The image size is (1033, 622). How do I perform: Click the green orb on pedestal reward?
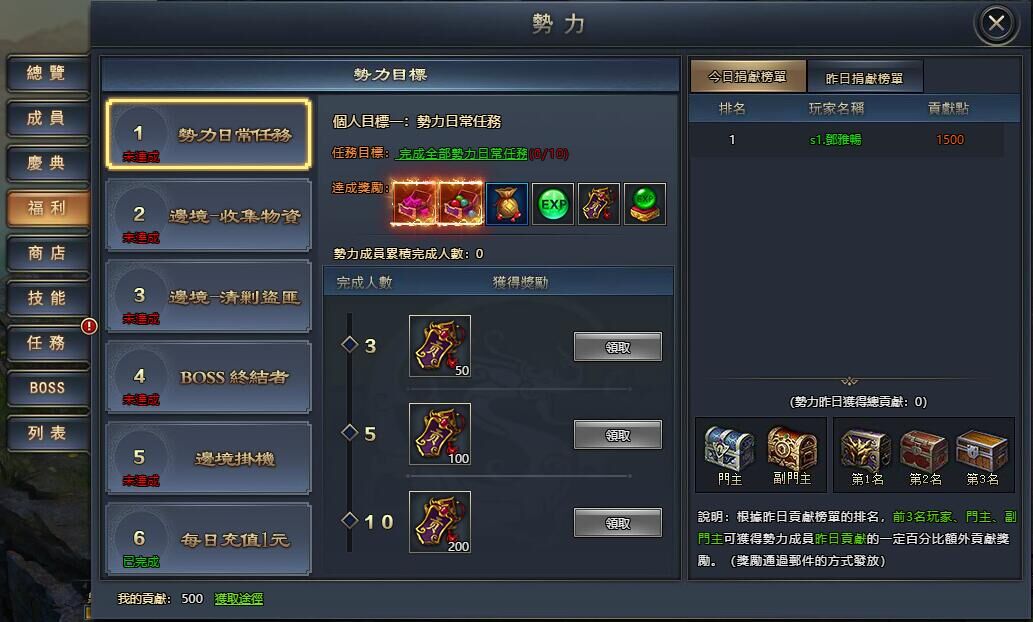(645, 204)
